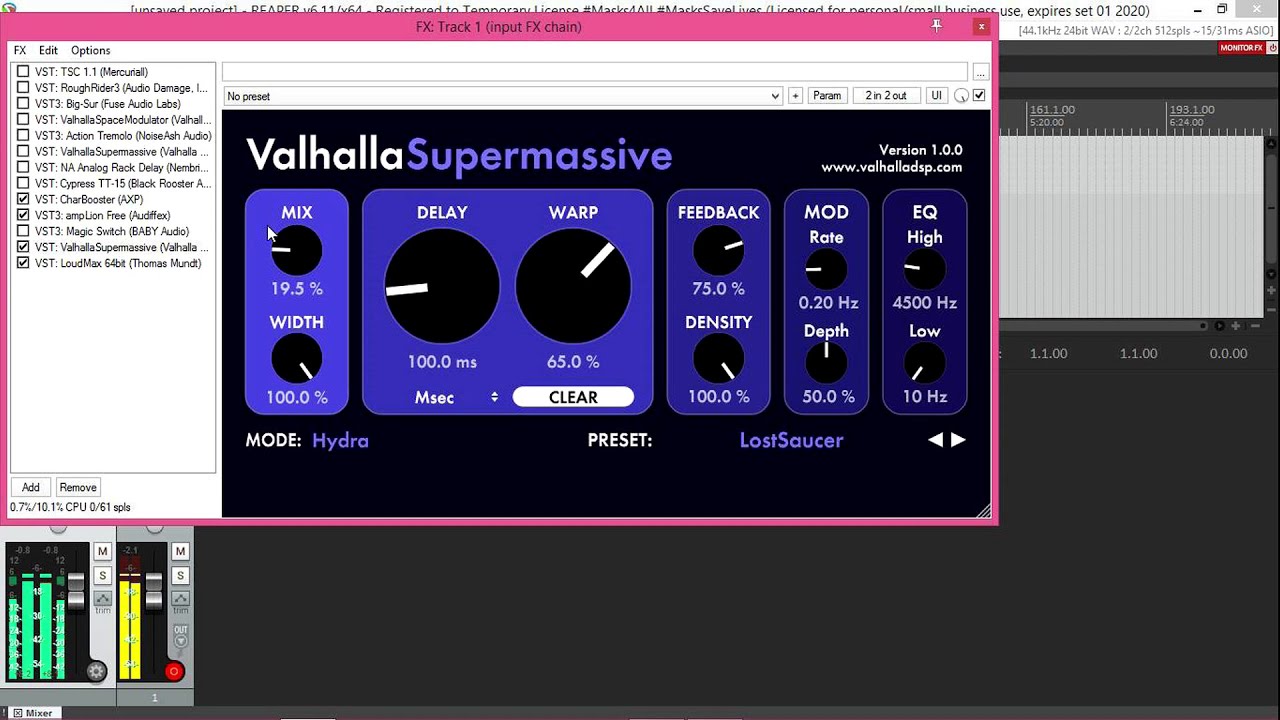Select the ValhallaSpaceModulator plugin row
Image resolution: width=1280 pixels, height=720 pixels.
[x=122, y=120]
